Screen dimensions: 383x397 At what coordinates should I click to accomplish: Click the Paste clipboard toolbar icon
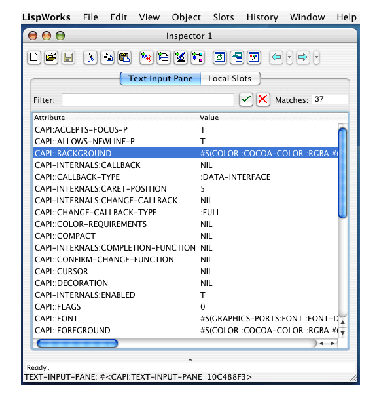[124, 58]
